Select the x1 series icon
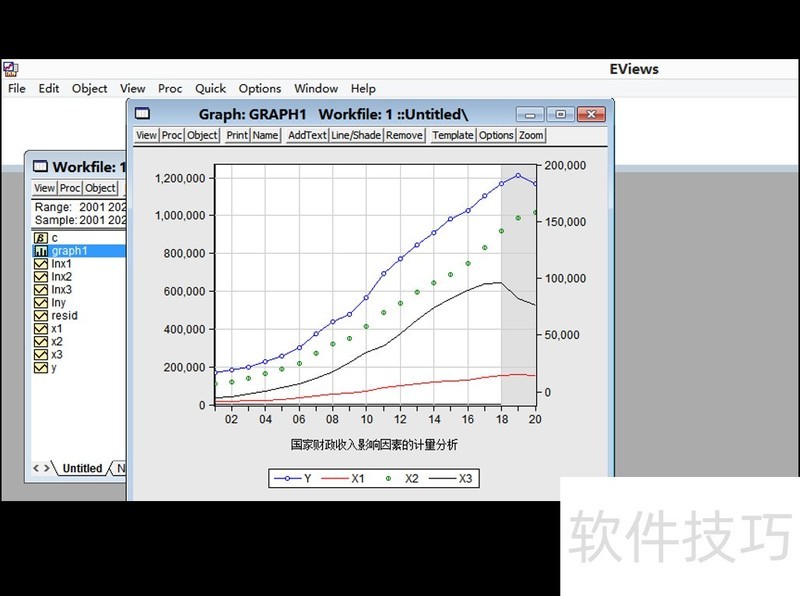The image size is (800, 596). (41, 329)
